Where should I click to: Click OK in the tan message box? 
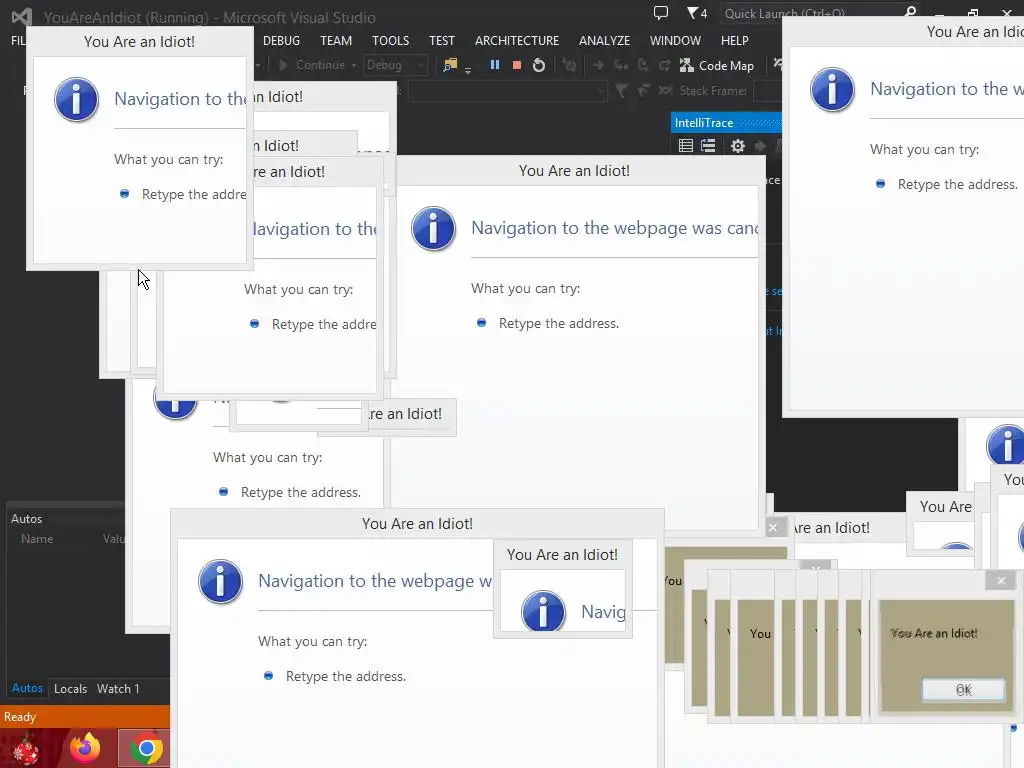(x=963, y=690)
